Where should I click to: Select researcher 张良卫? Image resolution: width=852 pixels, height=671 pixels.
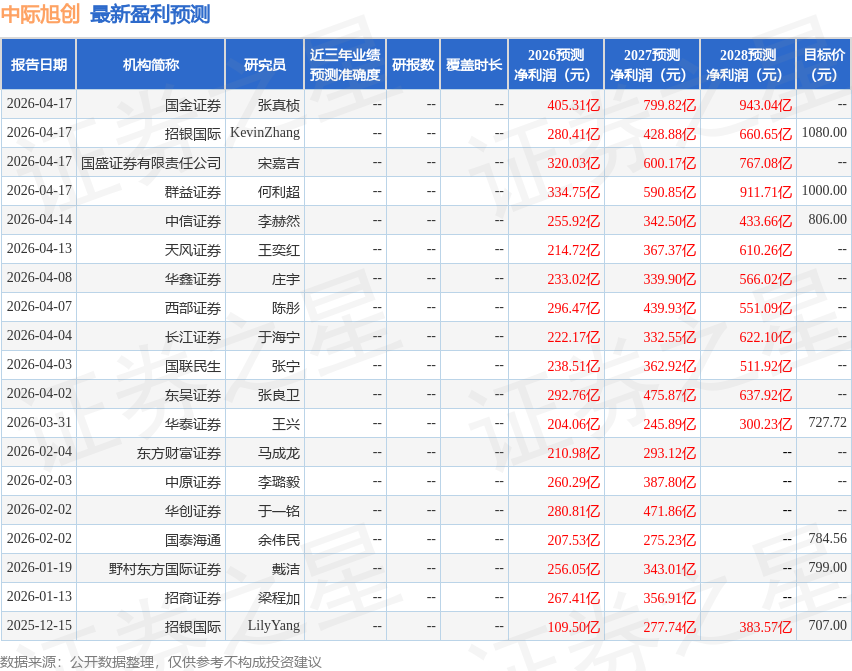279,395
